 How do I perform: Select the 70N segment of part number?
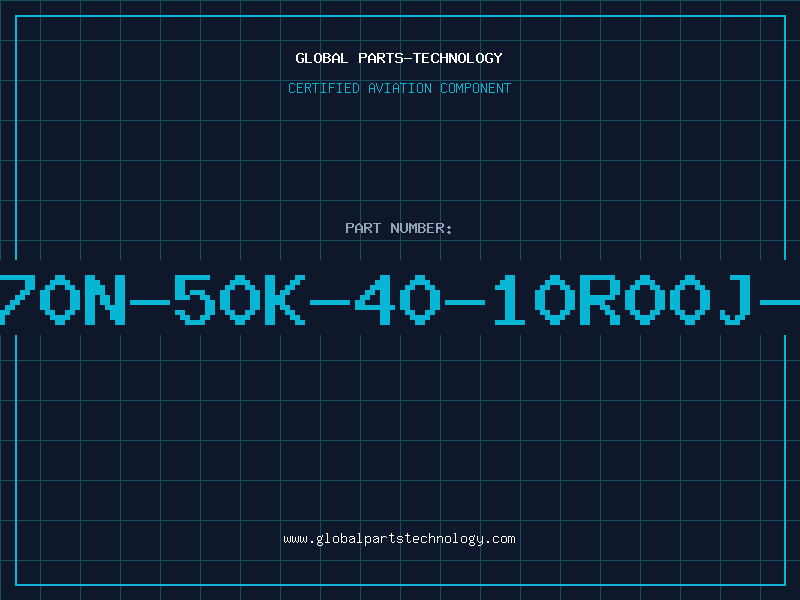point(63,300)
